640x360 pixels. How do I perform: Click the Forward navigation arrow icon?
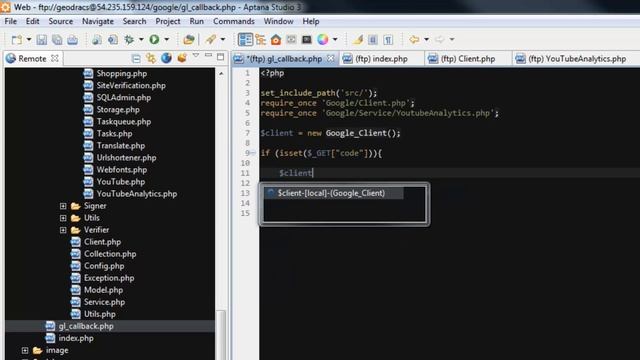(439, 40)
